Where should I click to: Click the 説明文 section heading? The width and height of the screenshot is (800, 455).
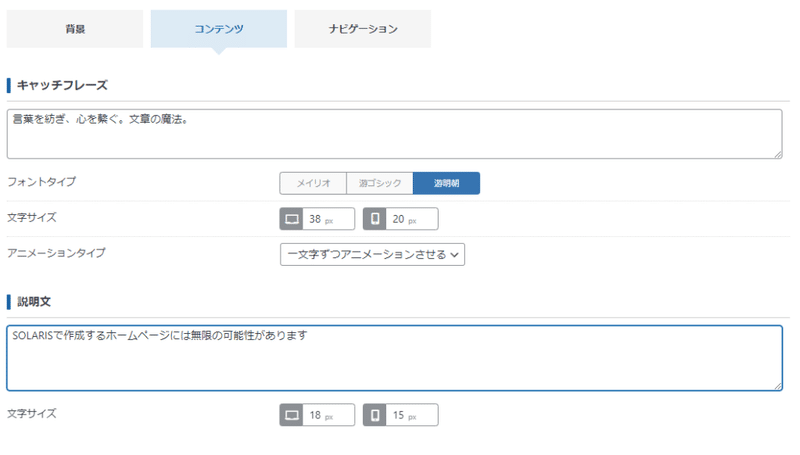click(x=34, y=301)
